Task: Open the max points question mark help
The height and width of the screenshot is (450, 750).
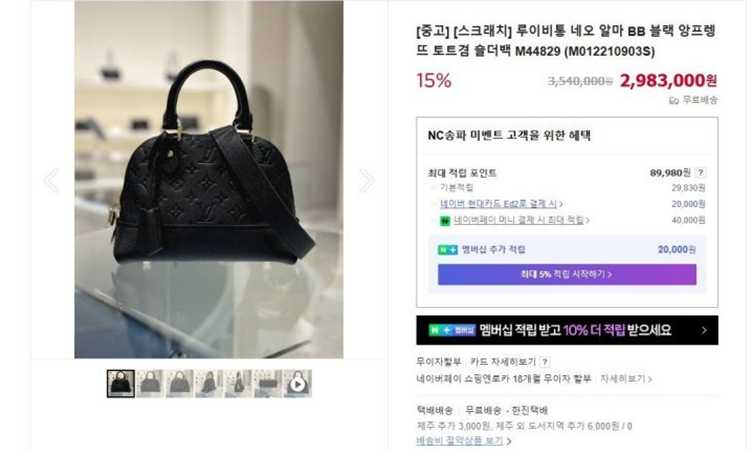Action: pyautogui.click(x=700, y=173)
